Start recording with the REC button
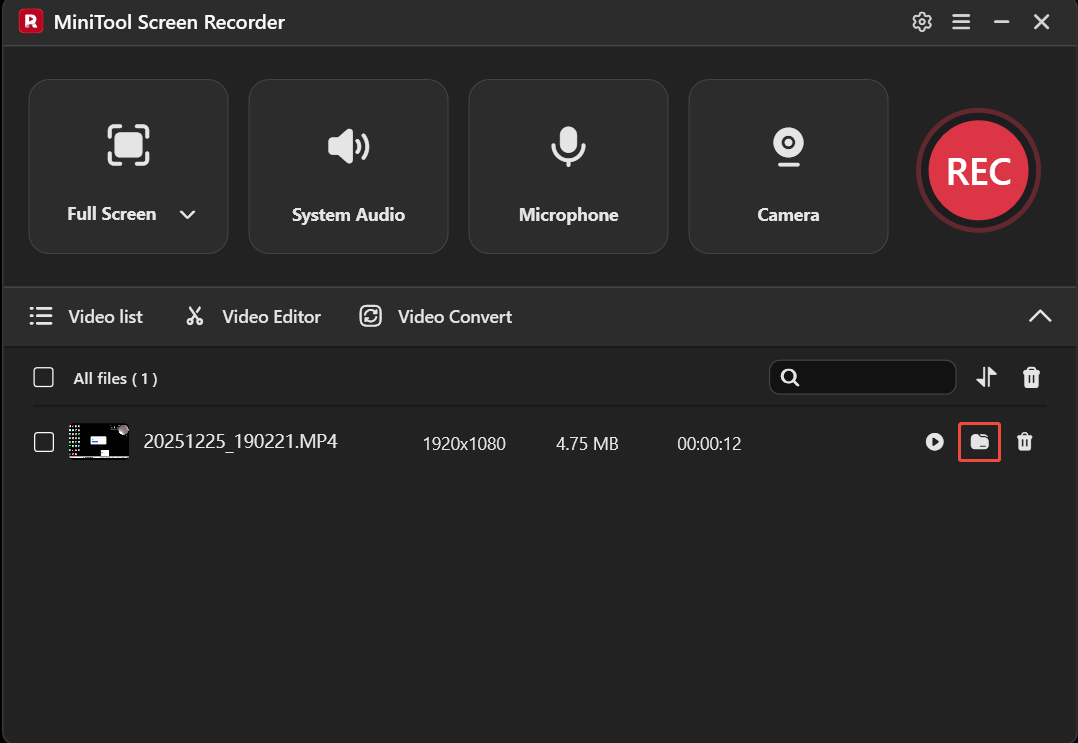1078x743 pixels. 978,171
